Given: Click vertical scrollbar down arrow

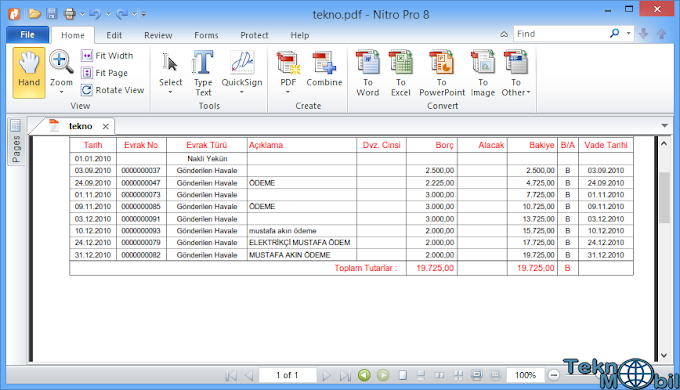Looking at the screenshot, I should [x=664, y=355].
